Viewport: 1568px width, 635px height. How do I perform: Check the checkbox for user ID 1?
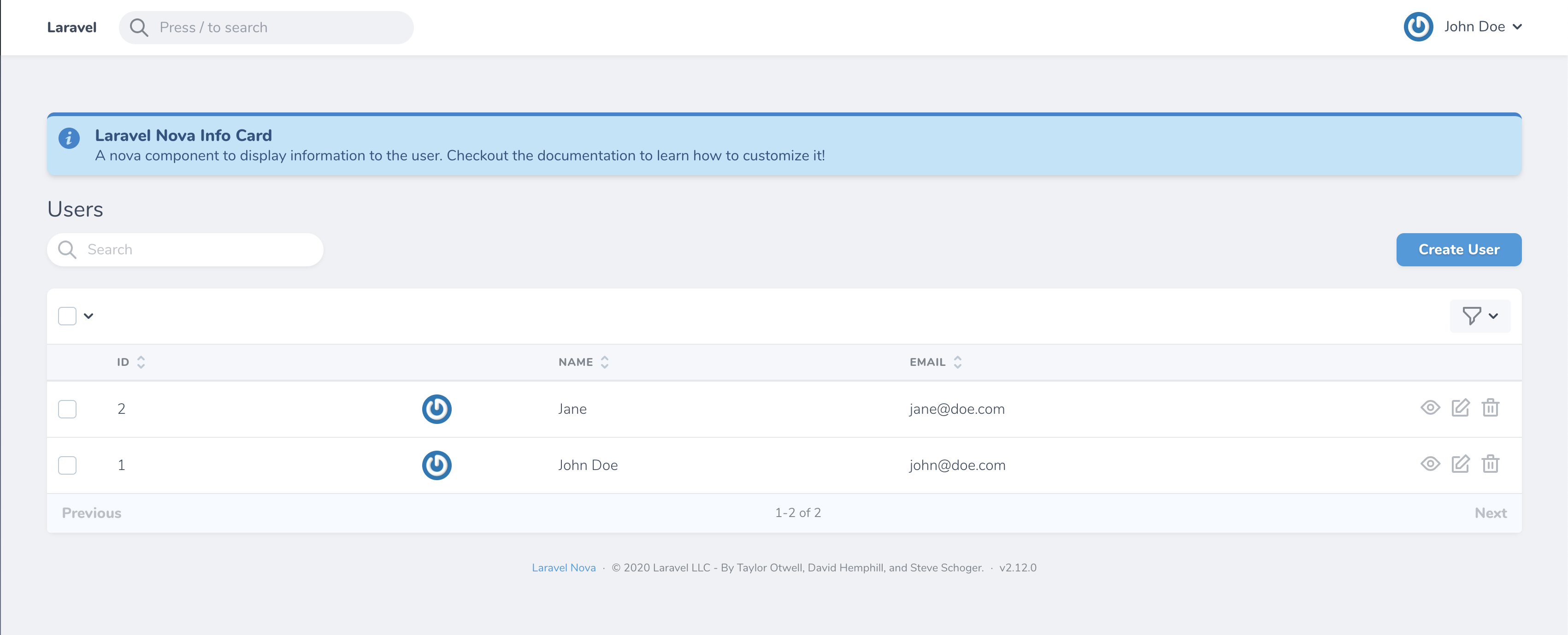pos(67,465)
